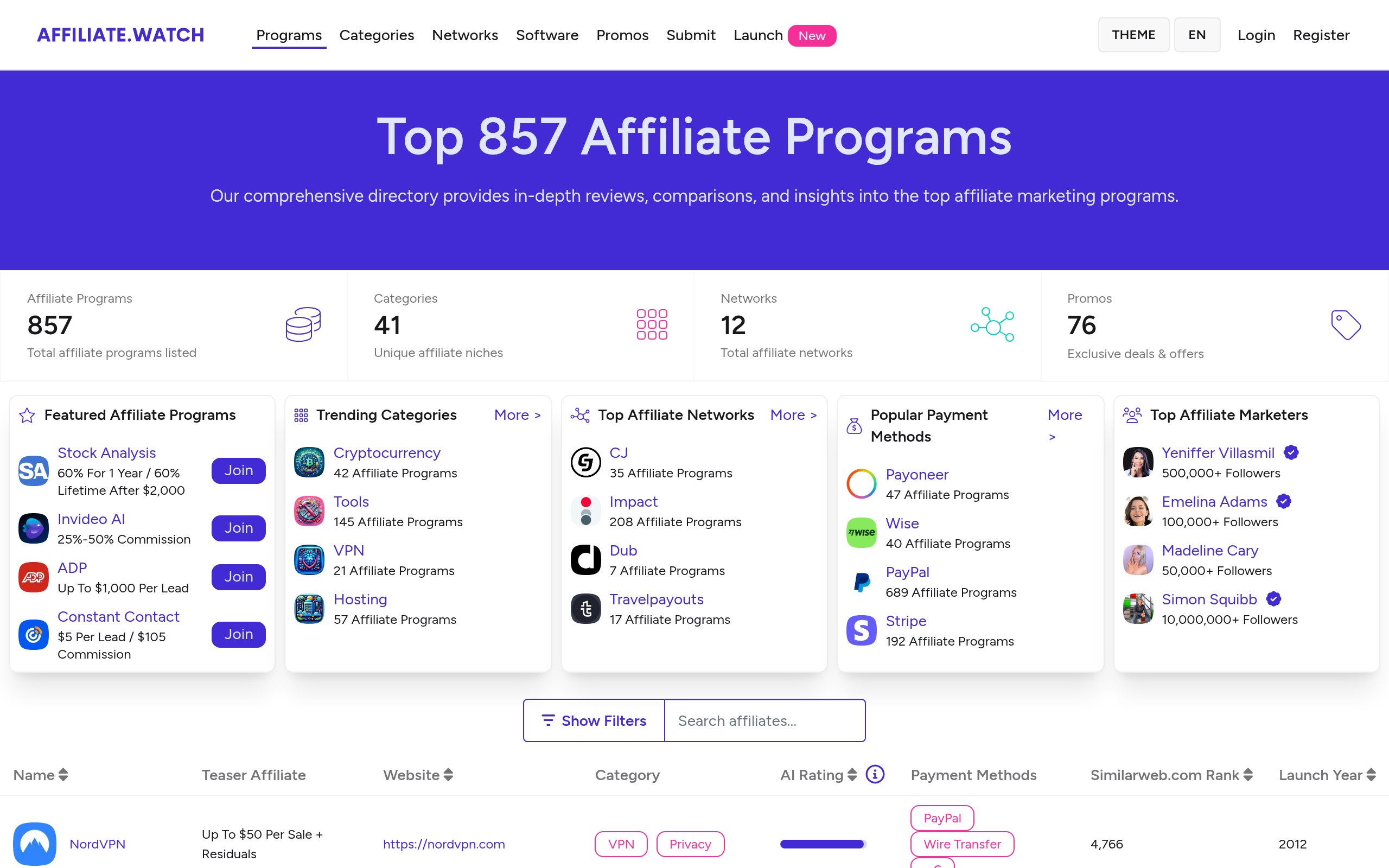Click More link in Trending Categories

tap(517, 415)
